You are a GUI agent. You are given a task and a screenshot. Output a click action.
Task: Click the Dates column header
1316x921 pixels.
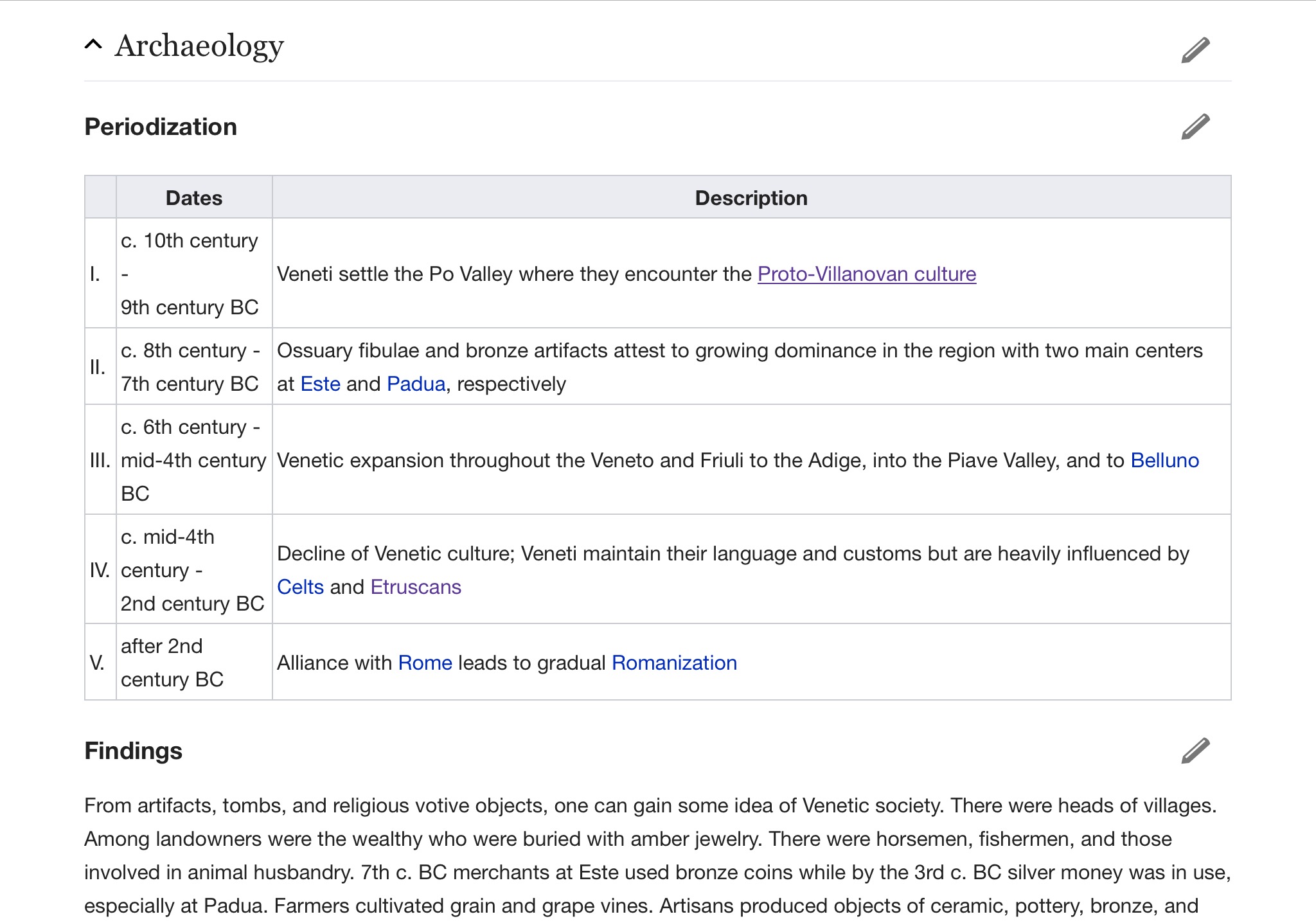194,197
